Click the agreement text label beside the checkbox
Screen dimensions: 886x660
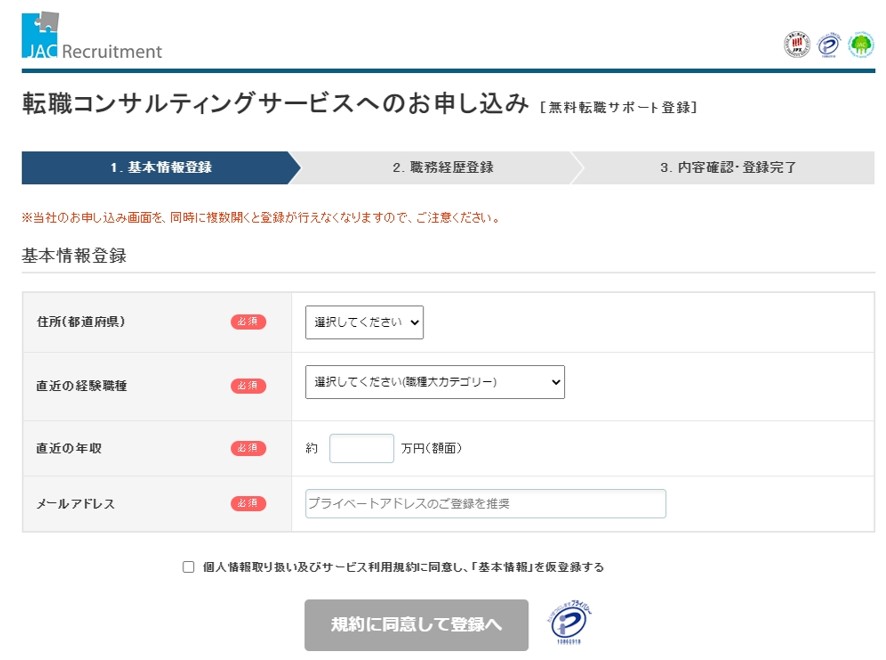403,567
